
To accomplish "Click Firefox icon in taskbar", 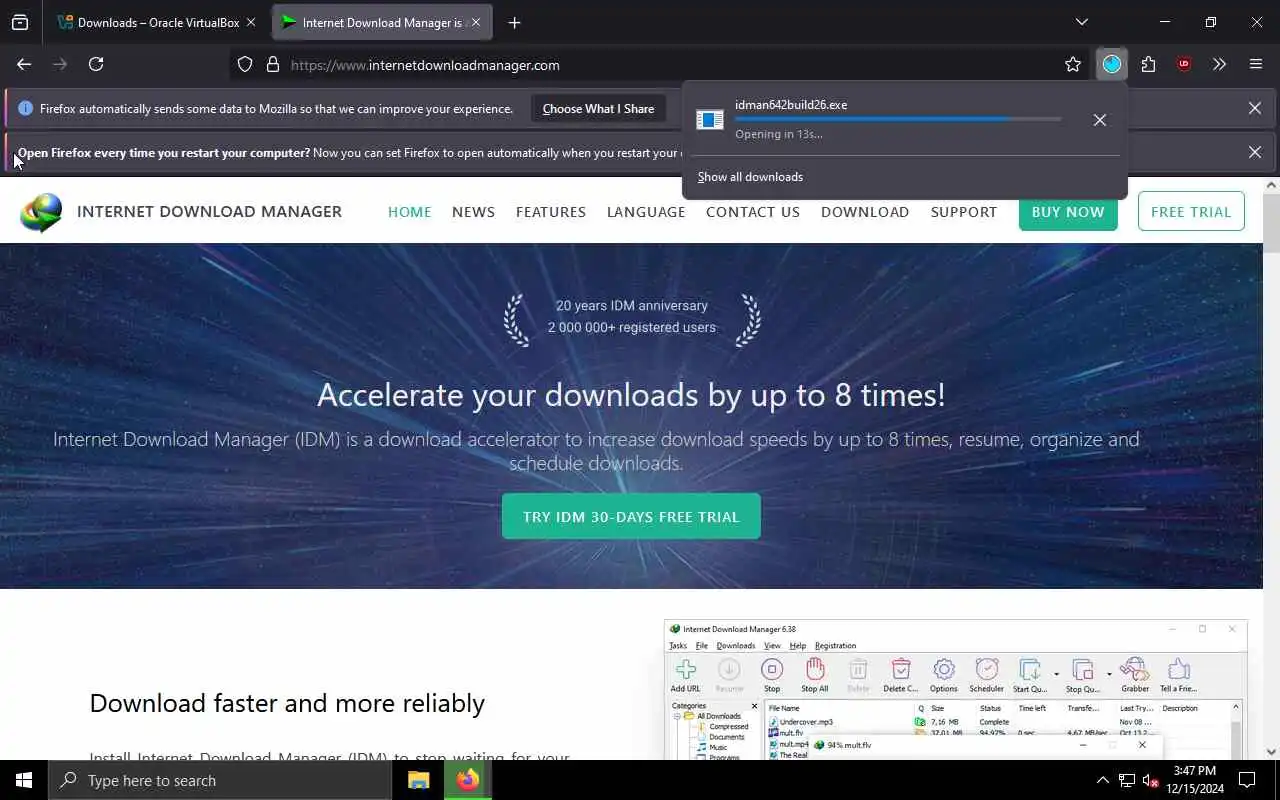I will (468, 780).
